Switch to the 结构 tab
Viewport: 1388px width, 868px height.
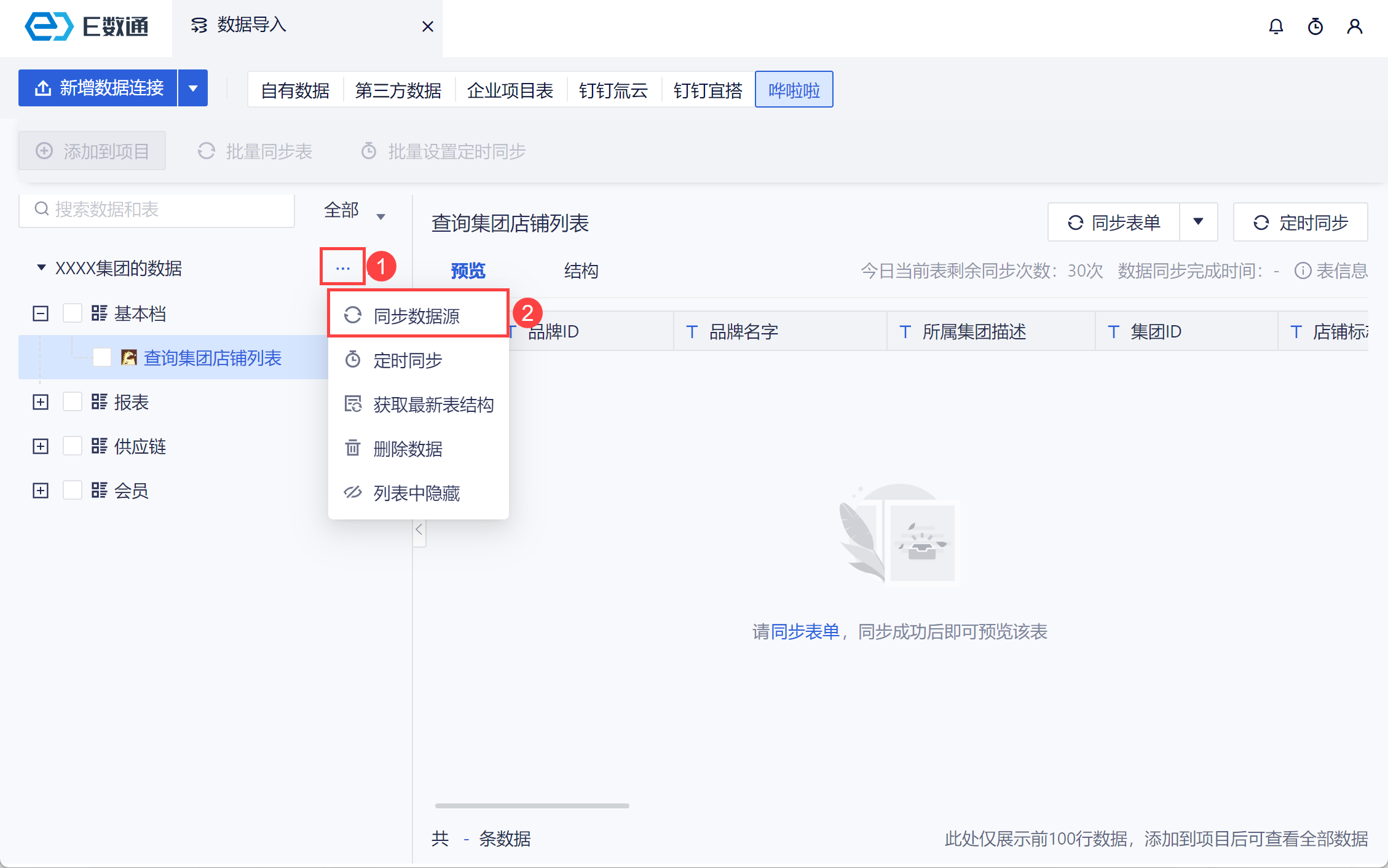coord(581,270)
